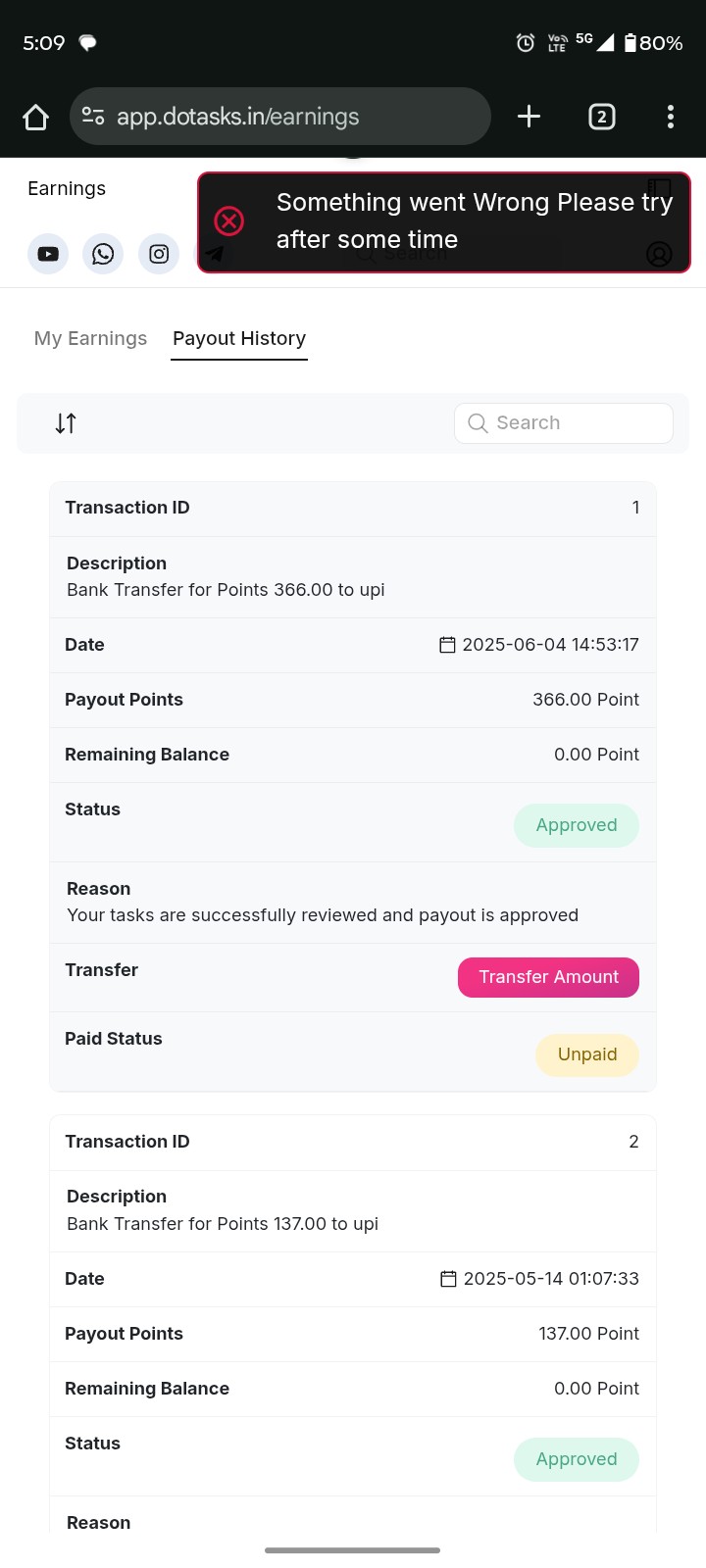The width and height of the screenshot is (706, 1568).
Task: Open the browser three-dot menu
Action: tap(671, 118)
